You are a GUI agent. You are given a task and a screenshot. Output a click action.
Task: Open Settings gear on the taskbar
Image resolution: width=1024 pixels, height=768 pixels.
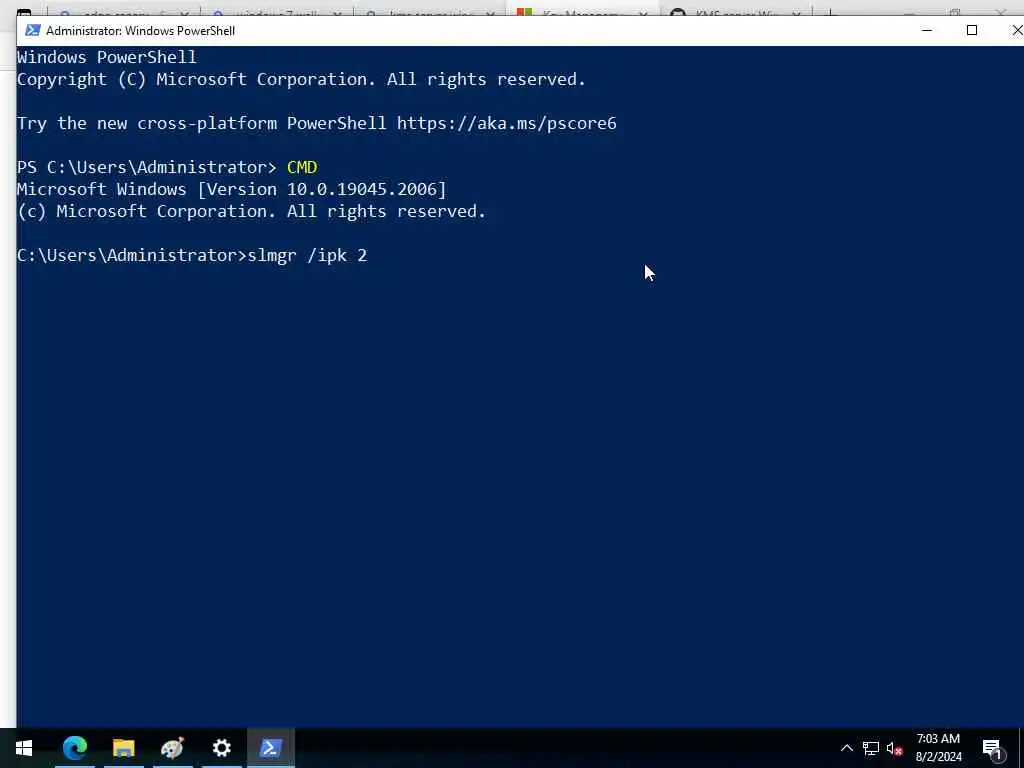click(x=221, y=748)
